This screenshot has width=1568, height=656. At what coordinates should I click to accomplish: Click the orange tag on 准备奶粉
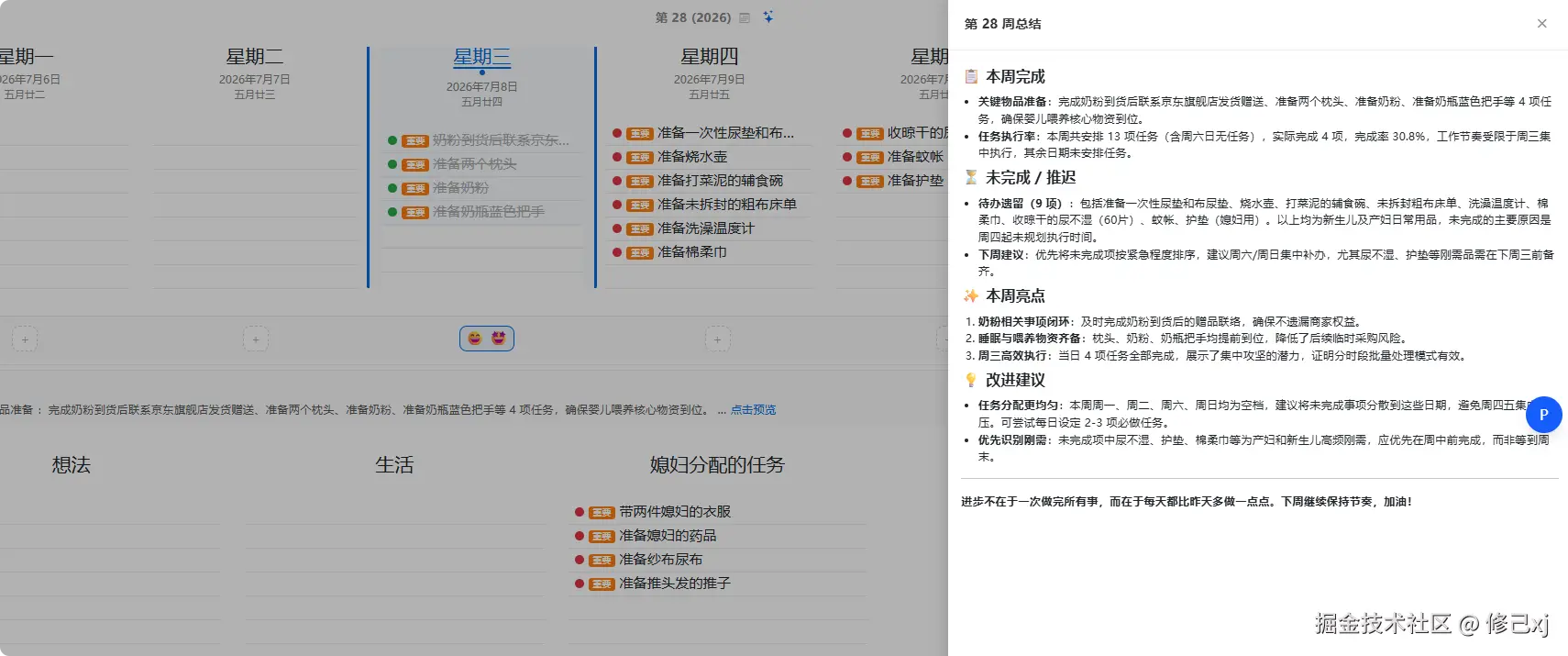(415, 189)
